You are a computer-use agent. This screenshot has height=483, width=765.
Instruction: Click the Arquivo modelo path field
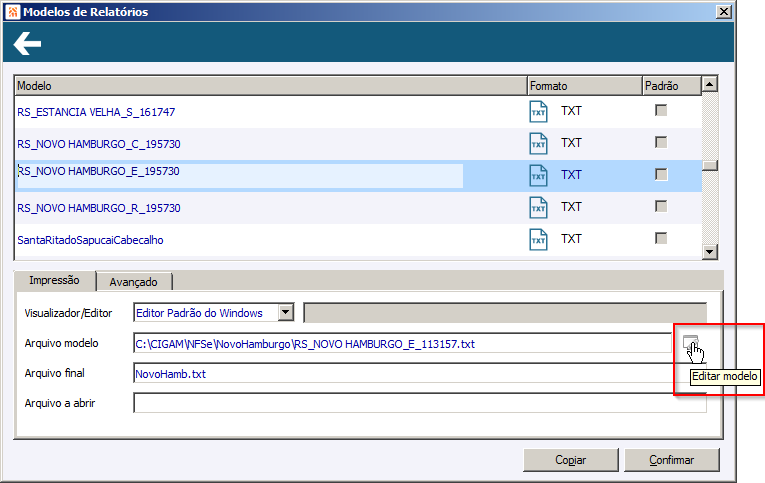pyautogui.click(x=403, y=343)
